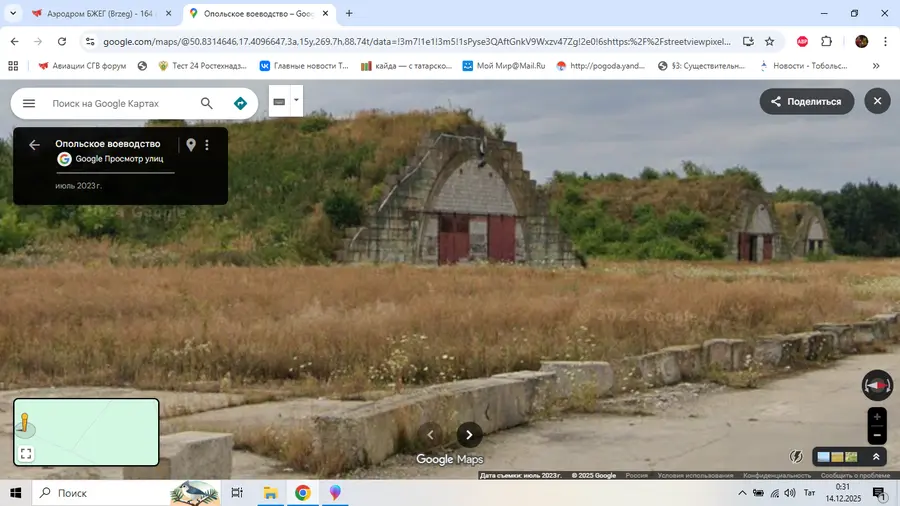Expand the minimap to full screen
The image size is (900, 506).
pyautogui.click(x=26, y=453)
